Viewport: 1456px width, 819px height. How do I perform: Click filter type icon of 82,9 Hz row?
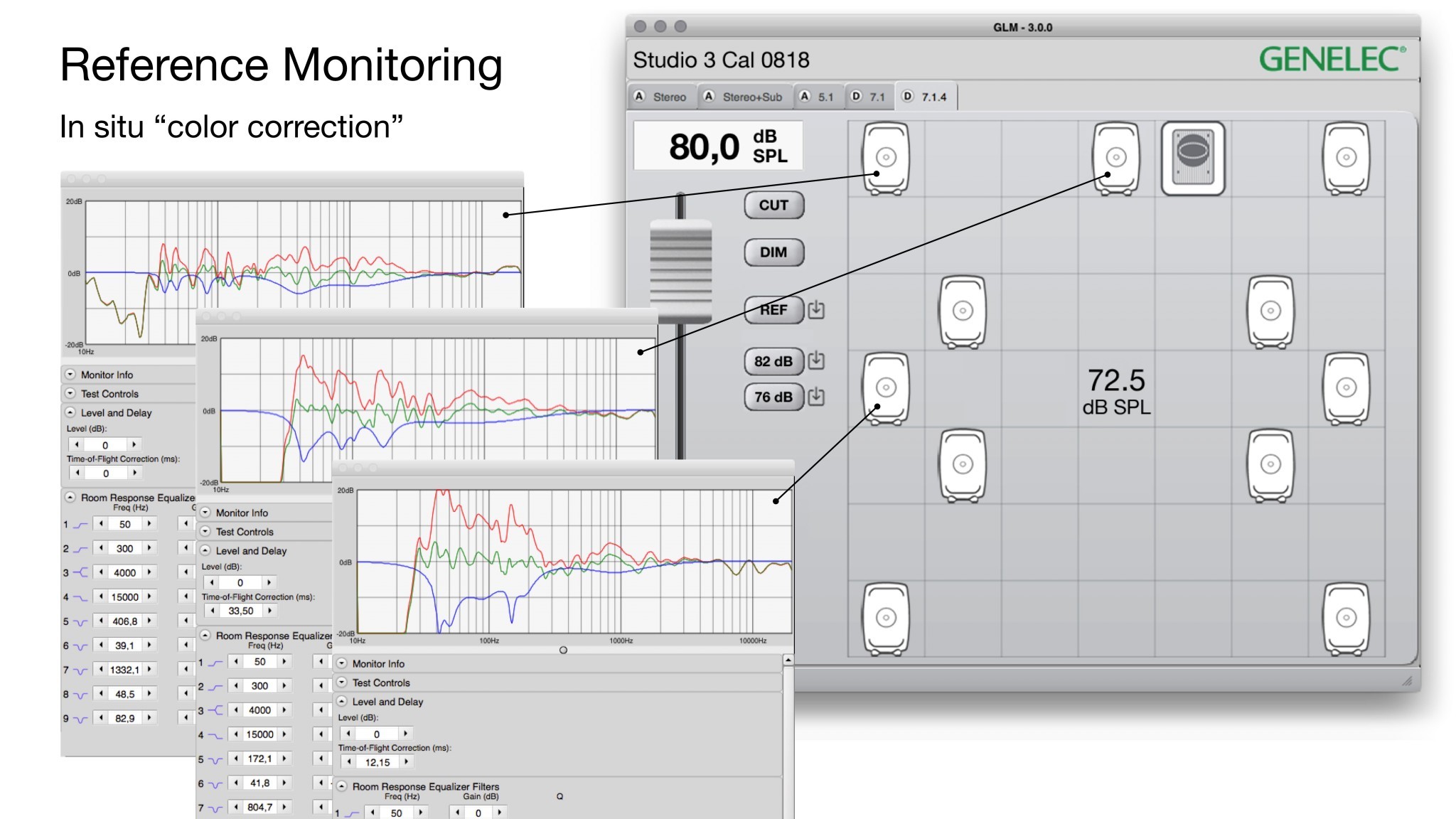pyautogui.click(x=80, y=719)
